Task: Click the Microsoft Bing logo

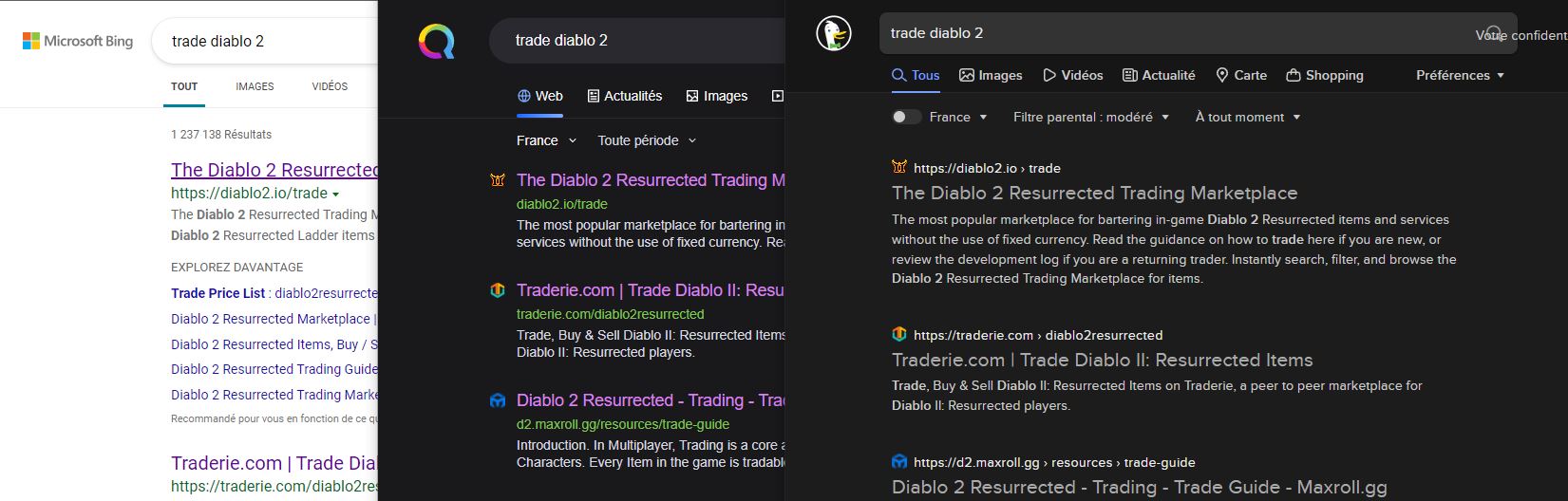Action: (x=78, y=42)
